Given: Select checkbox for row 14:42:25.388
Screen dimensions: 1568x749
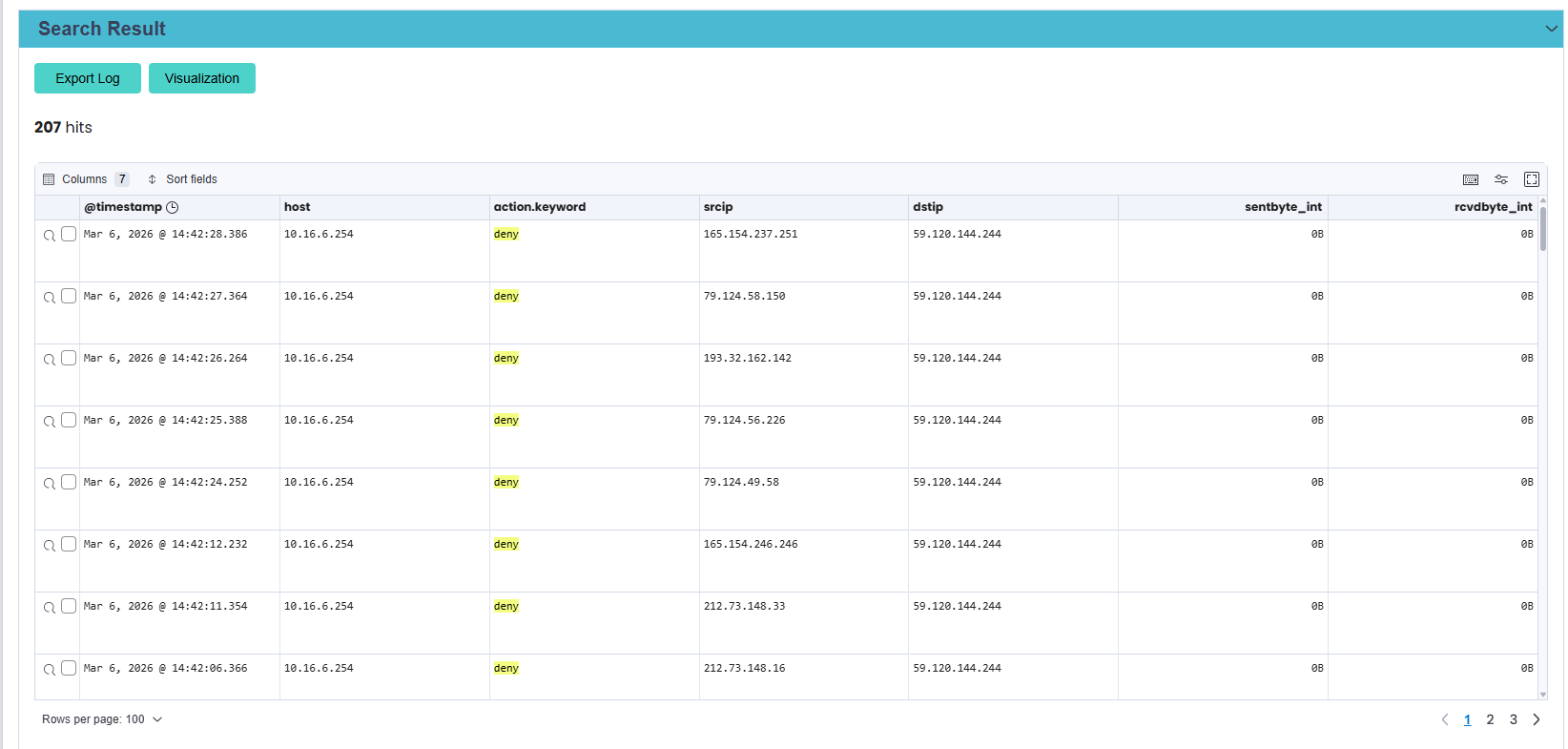Looking at the screenshot, I should (69, 420).
